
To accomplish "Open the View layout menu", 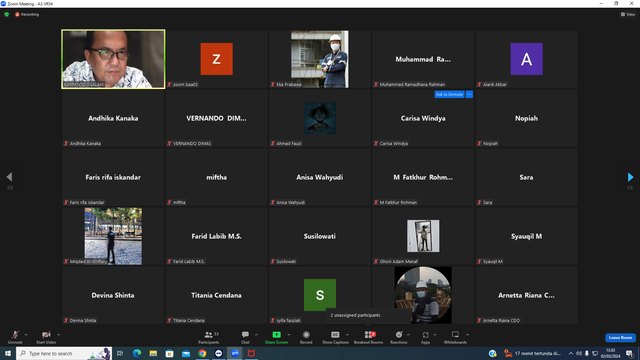I will (628, 14).
